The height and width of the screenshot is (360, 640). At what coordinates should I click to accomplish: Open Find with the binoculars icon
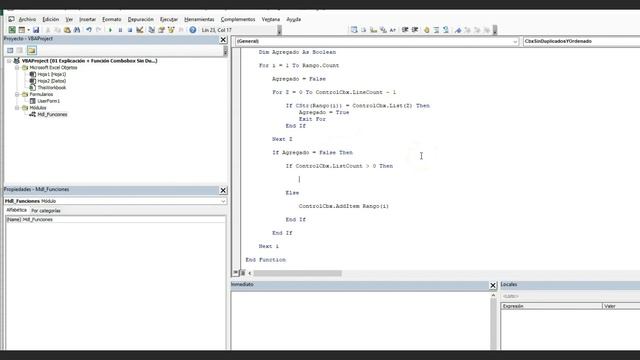click(76, 30)
